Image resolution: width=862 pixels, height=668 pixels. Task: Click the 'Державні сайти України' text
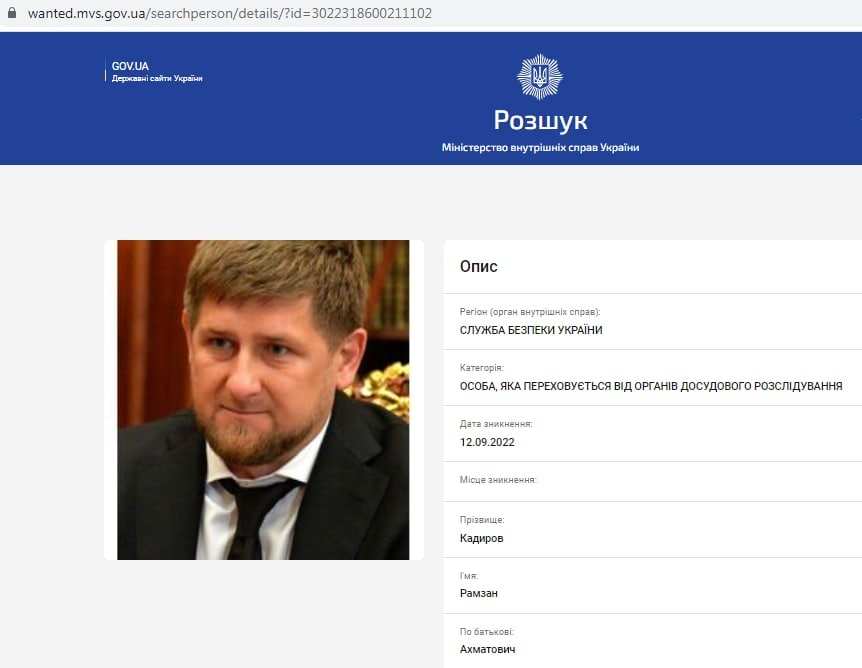point(157,79)
